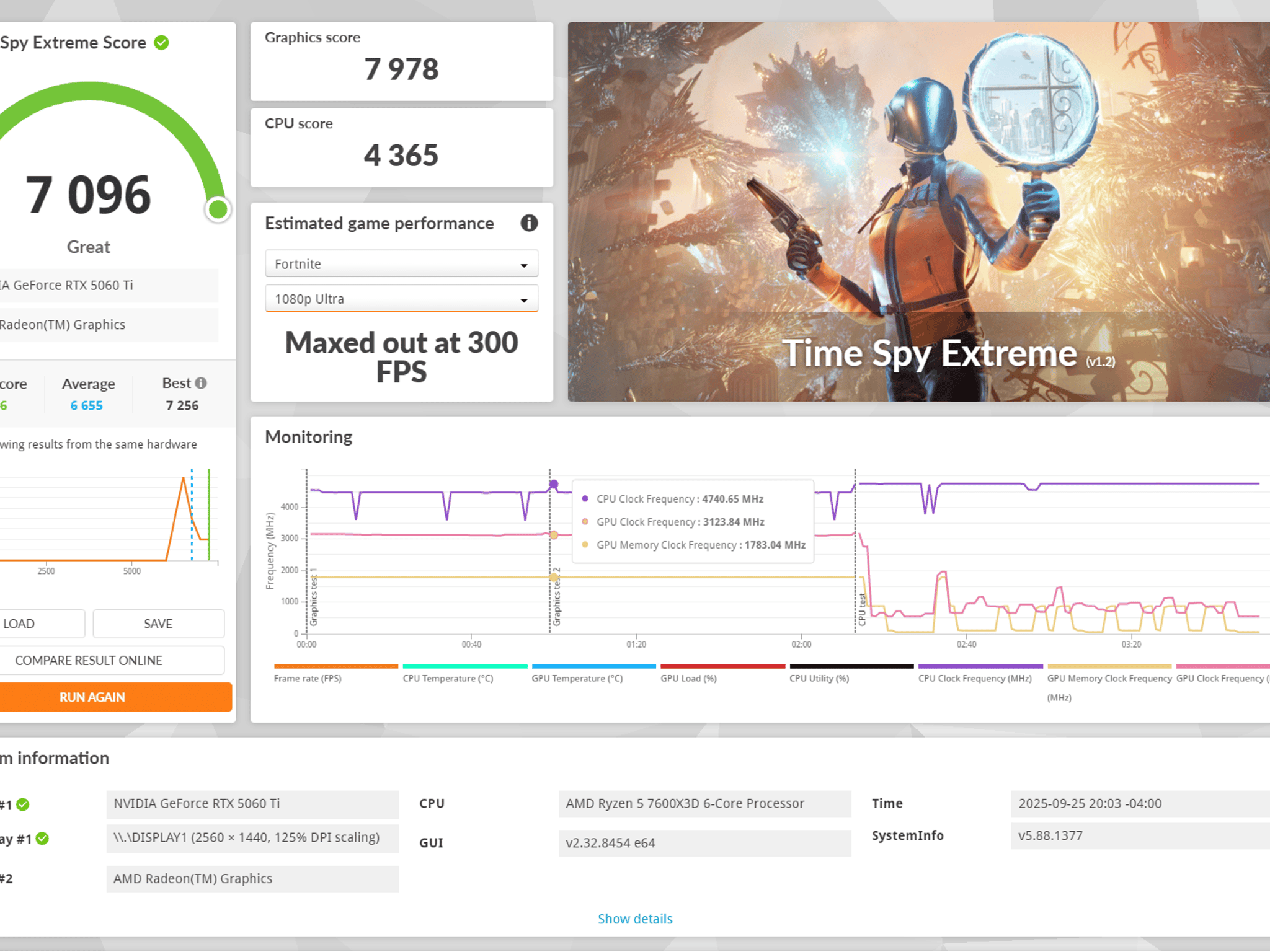Click the Show details link

click(x=635, y=919)
